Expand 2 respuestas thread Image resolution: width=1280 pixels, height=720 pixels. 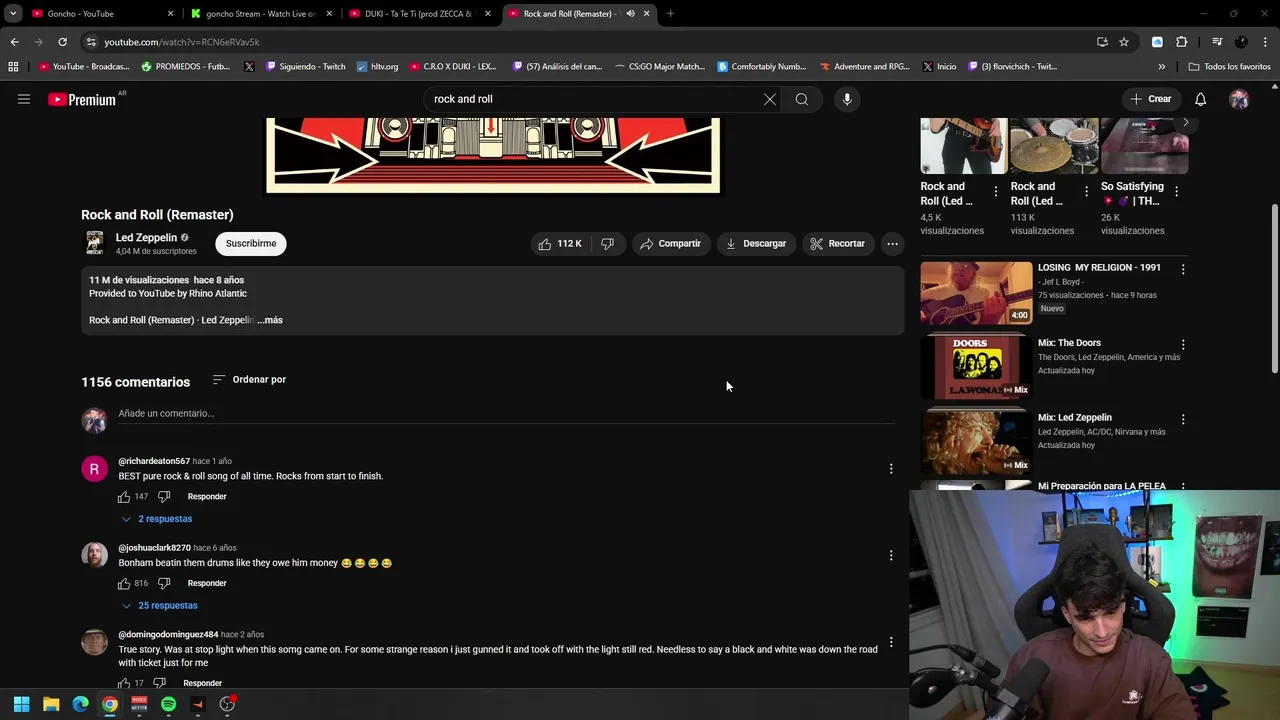point(157,519)
